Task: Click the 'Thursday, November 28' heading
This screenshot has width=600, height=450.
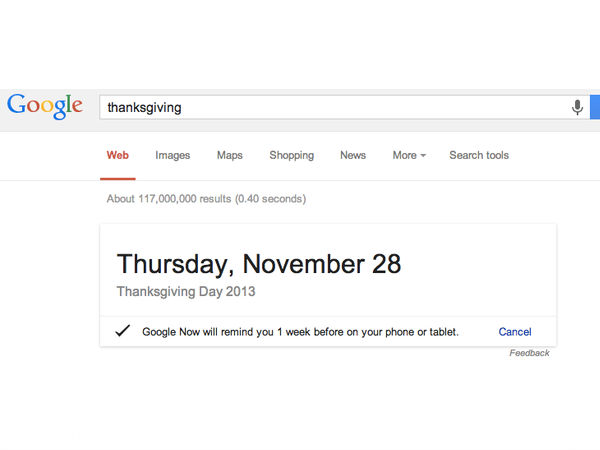Action: point(259,264)
